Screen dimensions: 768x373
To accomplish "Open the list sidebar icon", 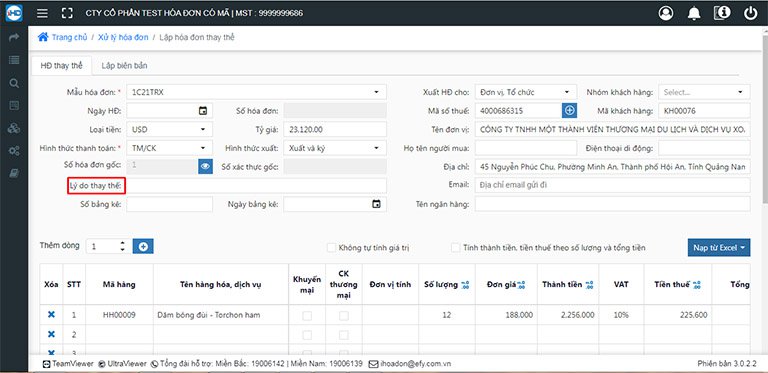I will tap(14, 60).
